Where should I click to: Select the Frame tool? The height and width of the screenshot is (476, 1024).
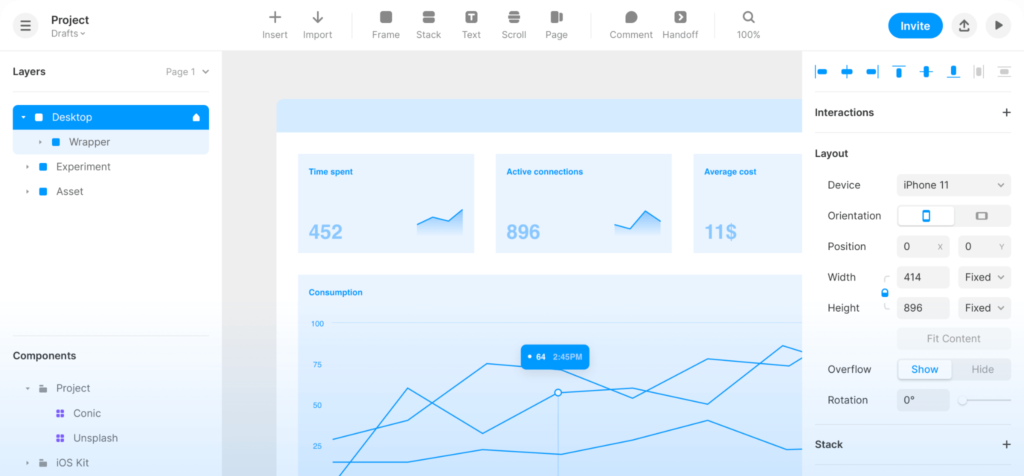pos(386,25)
